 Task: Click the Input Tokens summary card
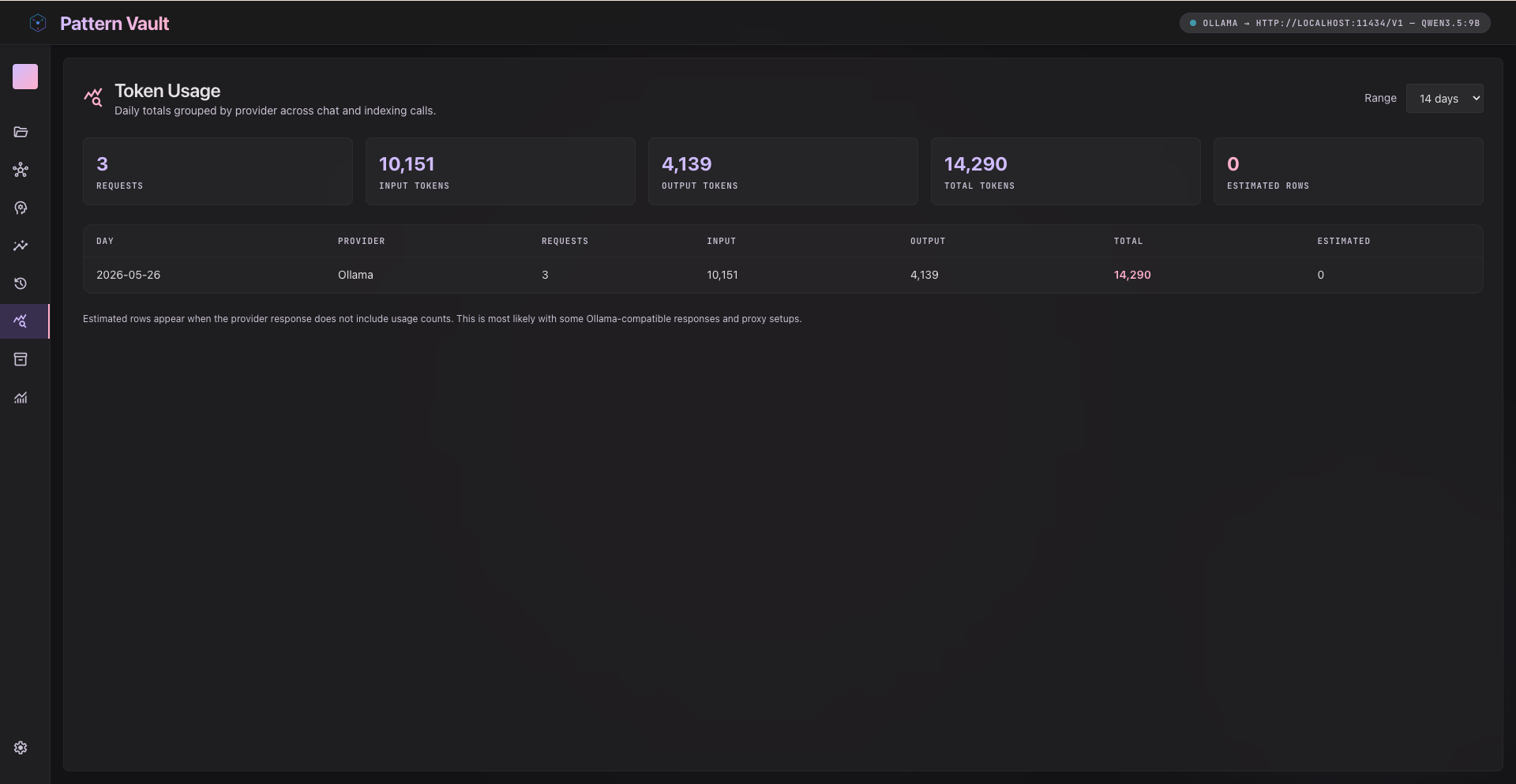[x=501, y=171]
